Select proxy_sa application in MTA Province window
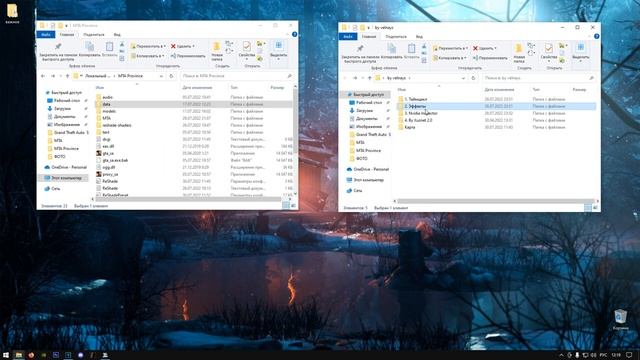 (110, 174)
